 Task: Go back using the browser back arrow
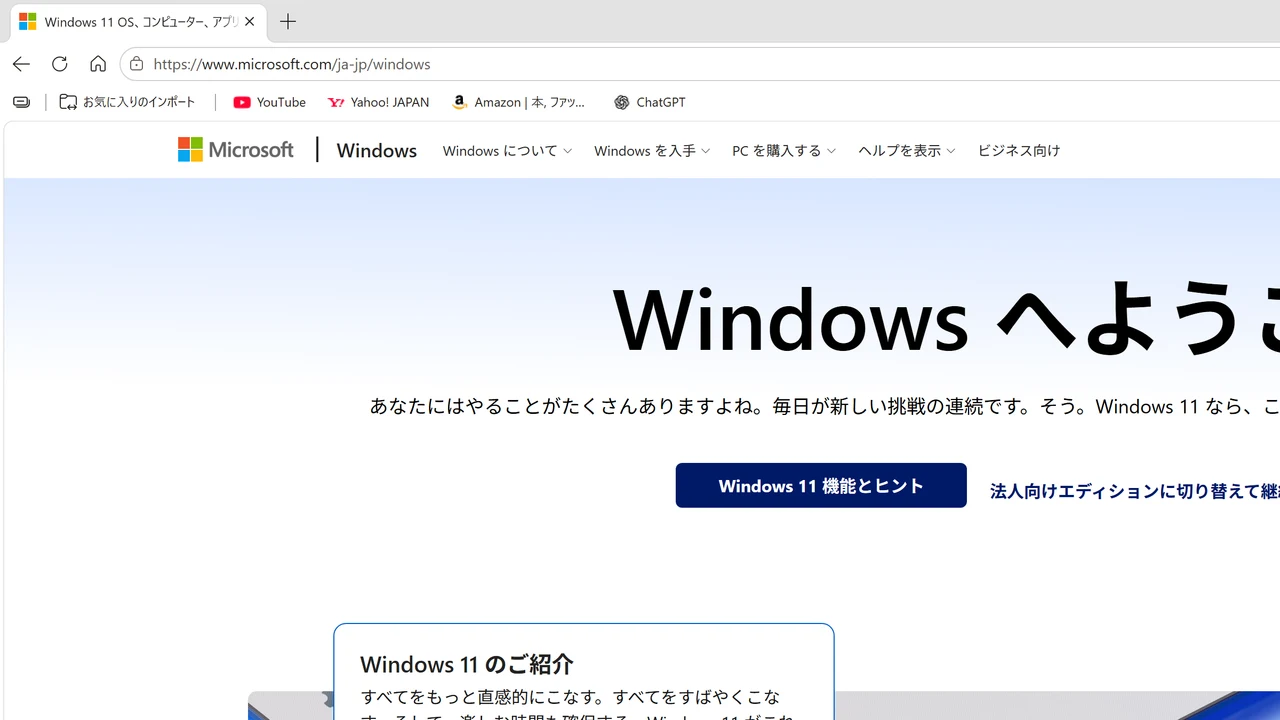pos(21,64)
